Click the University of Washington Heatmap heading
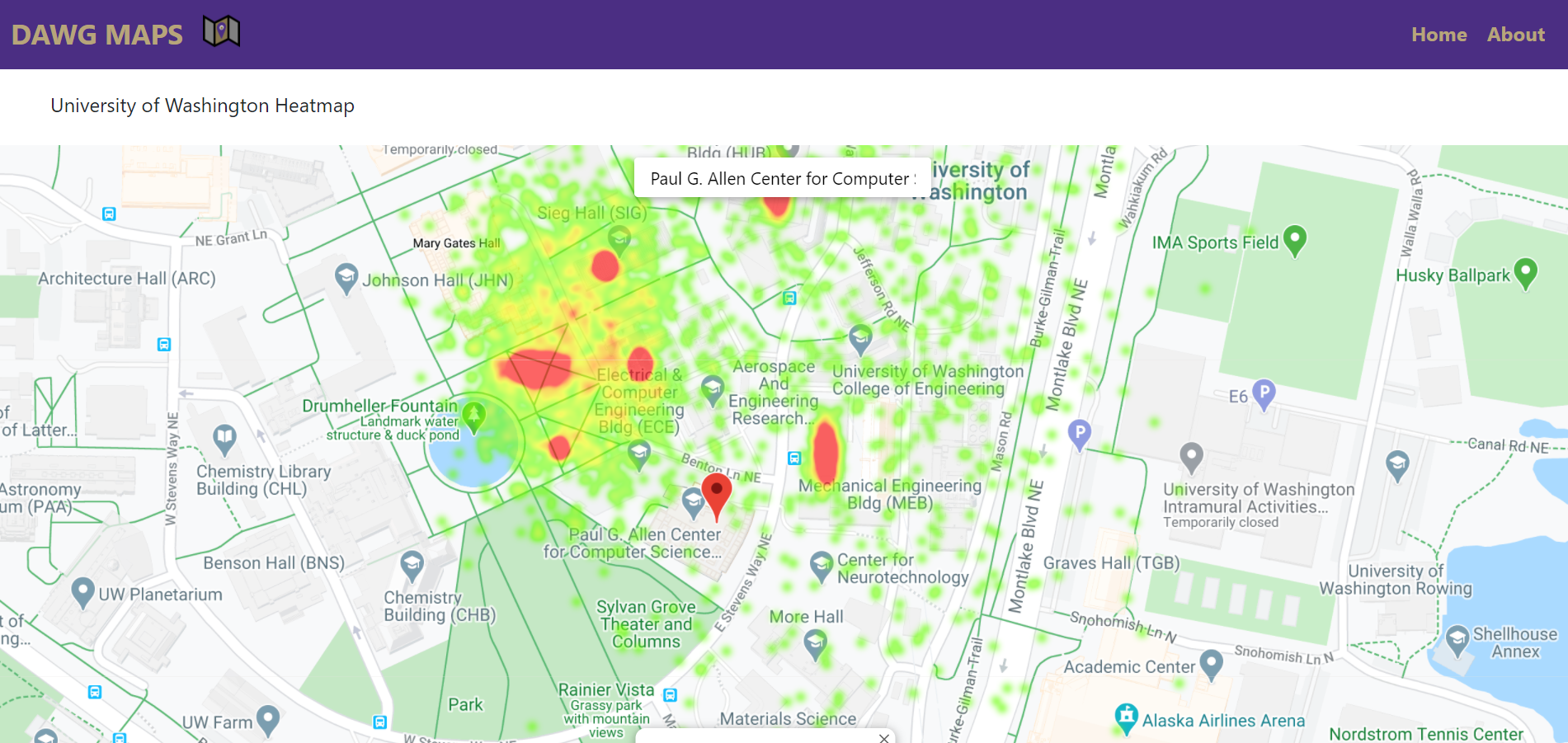 point(203,106)
